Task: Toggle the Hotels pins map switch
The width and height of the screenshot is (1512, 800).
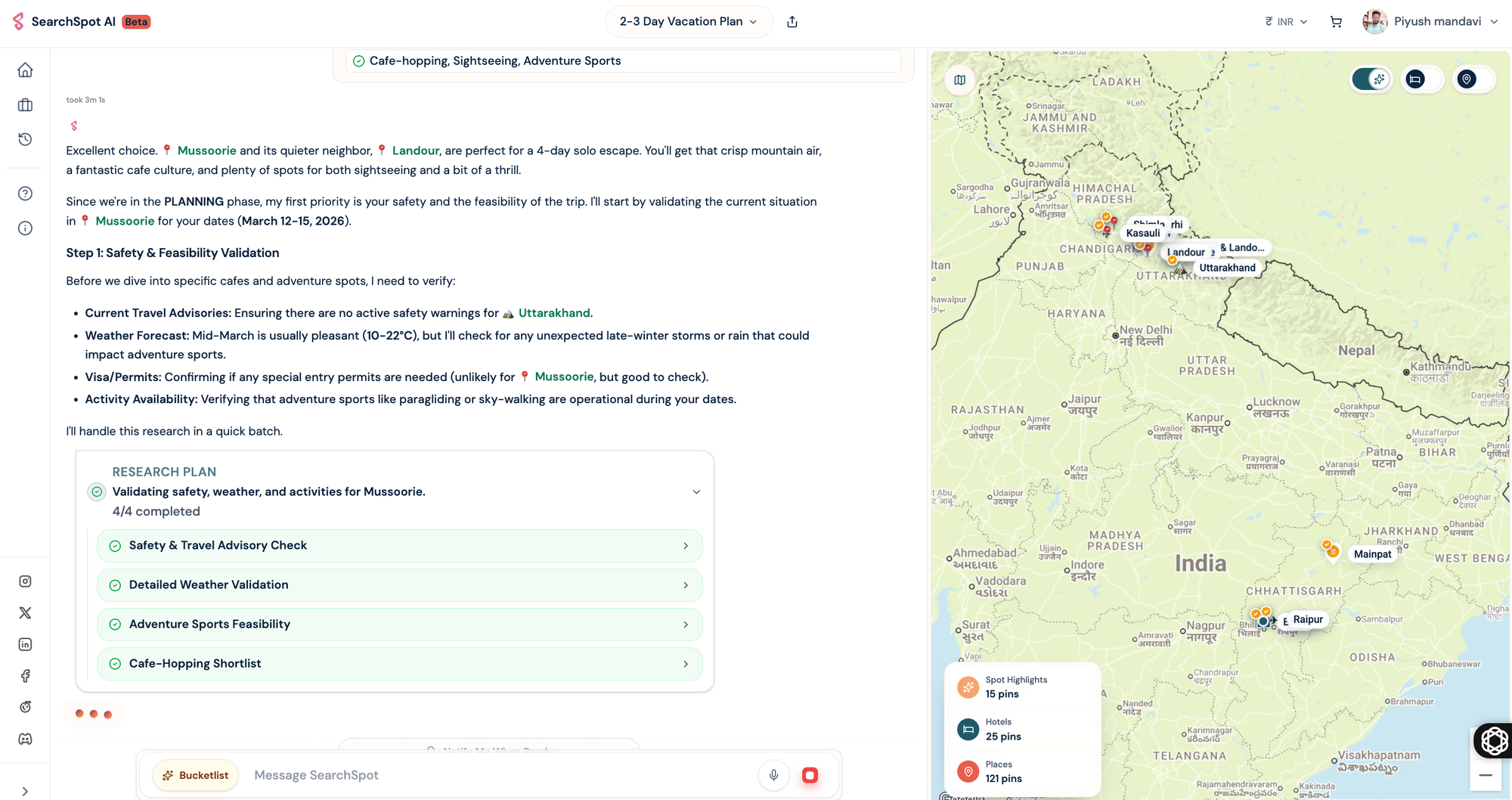Action: click(1422, 79)
